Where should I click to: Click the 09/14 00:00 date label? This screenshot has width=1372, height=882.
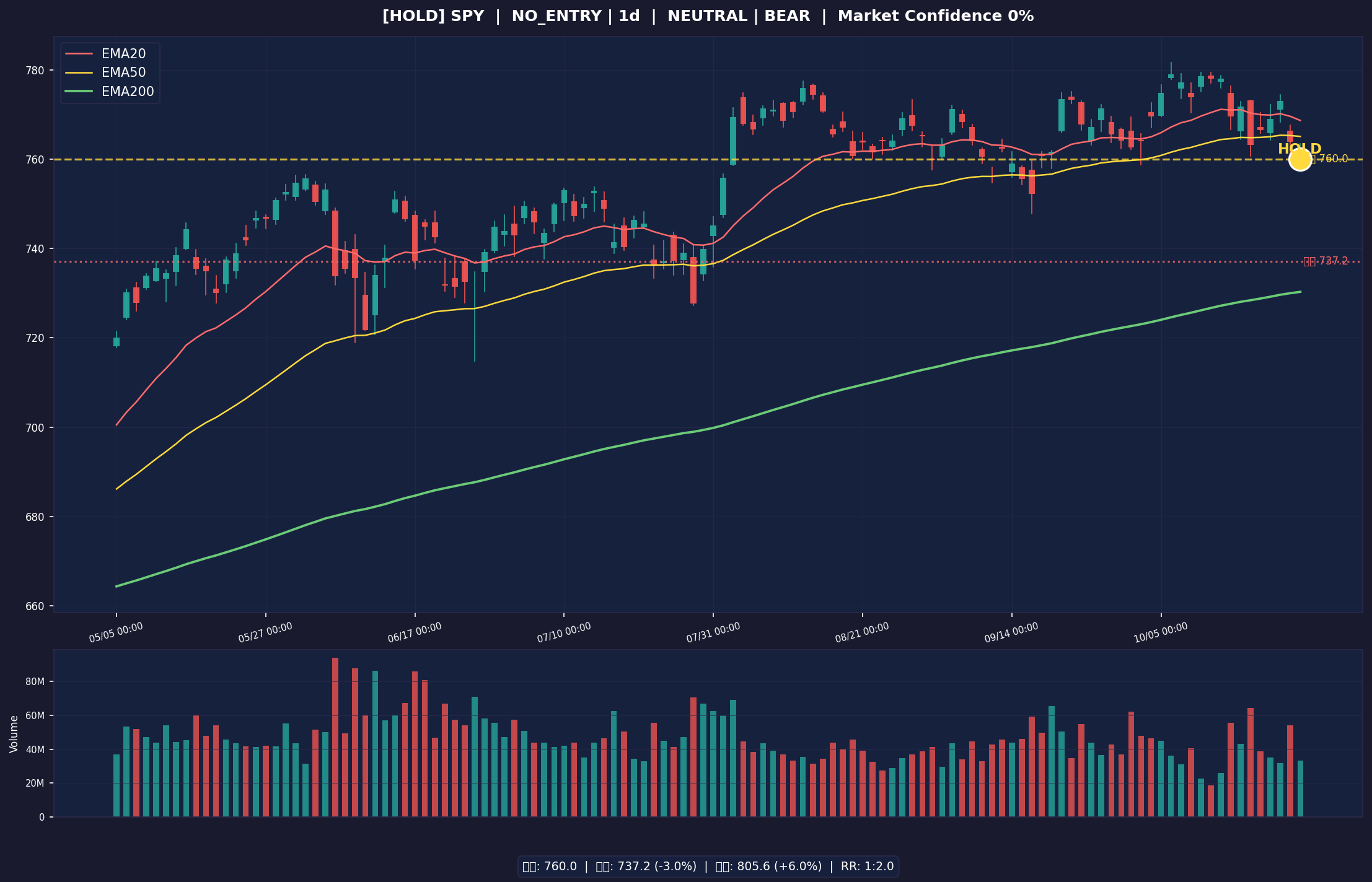click(1011, 633)
